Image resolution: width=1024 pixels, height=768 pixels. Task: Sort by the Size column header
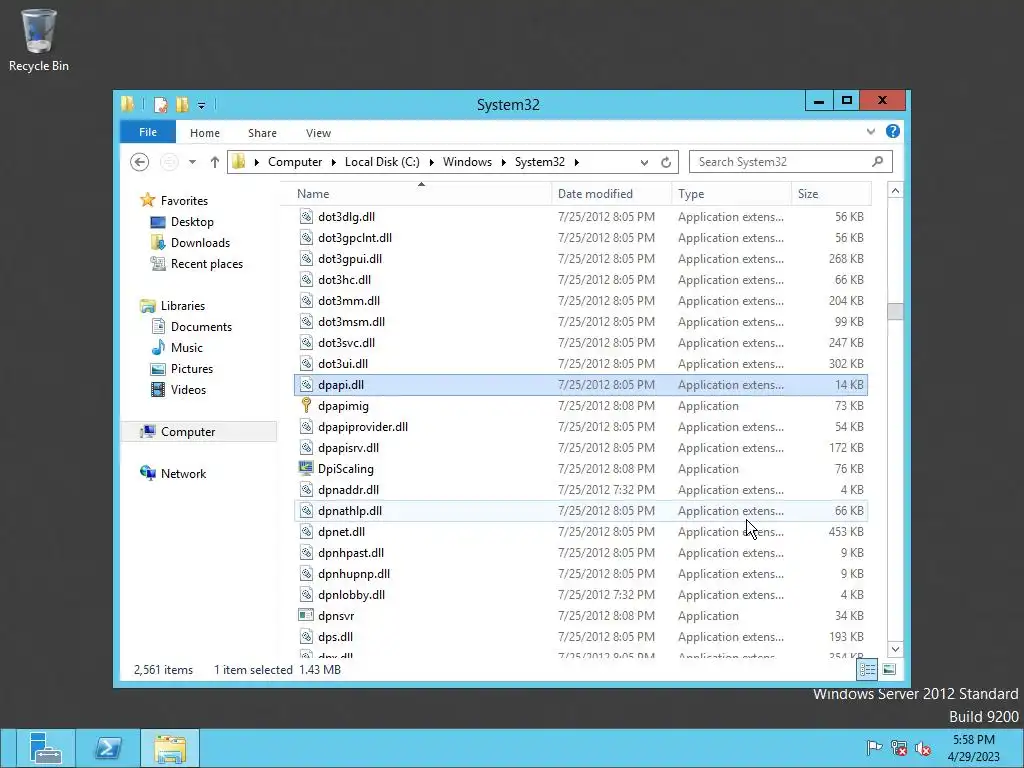[x=831, y=194]
